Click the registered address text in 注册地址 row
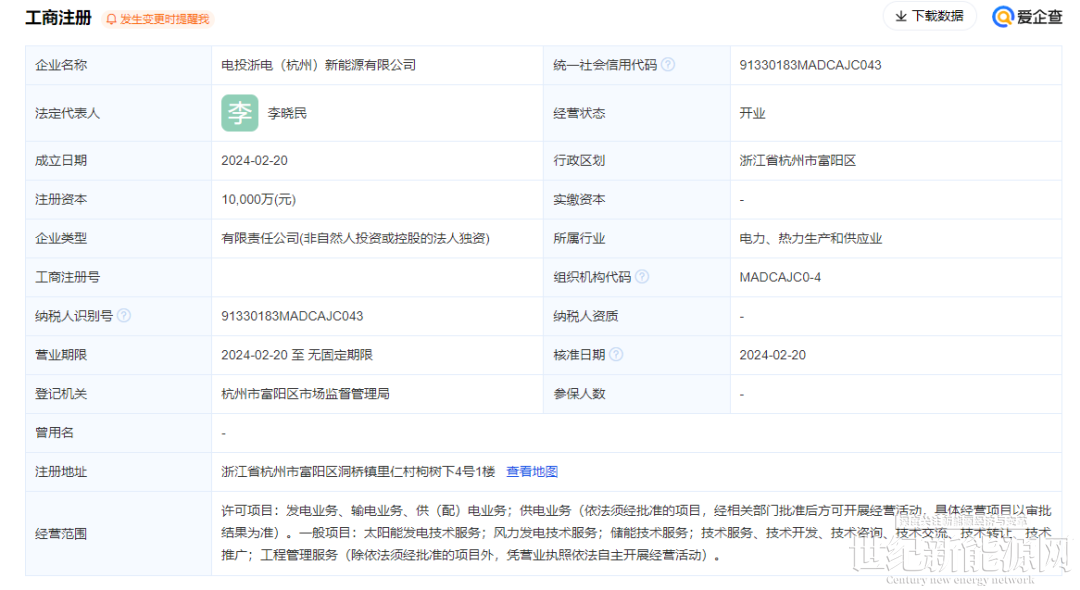Screen dimensions: 1080x590 pyautogui.click(x=358, y=472)
